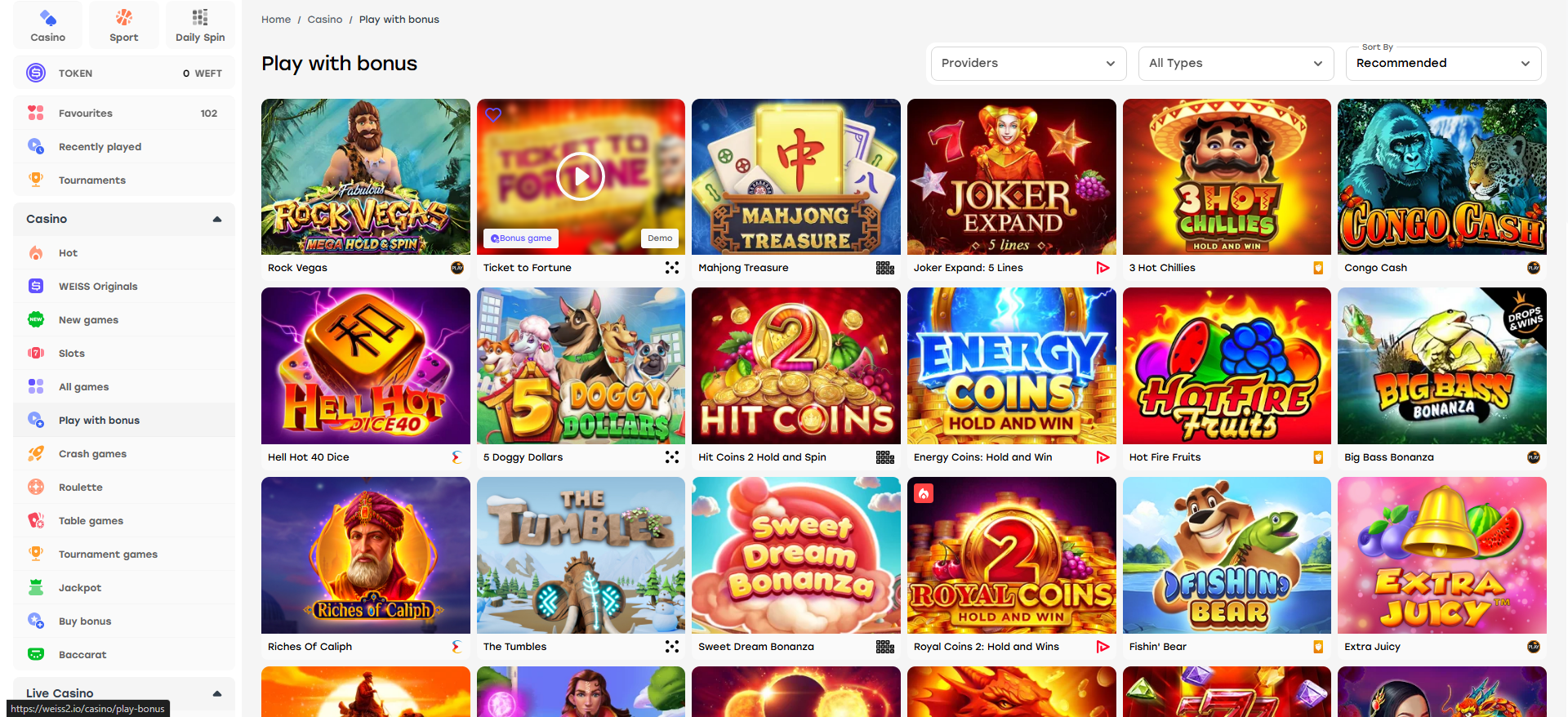The height and width of the screenshot is (717, 1568).
Task: Click the Roulette wheel icon
Action: point(36,488)
